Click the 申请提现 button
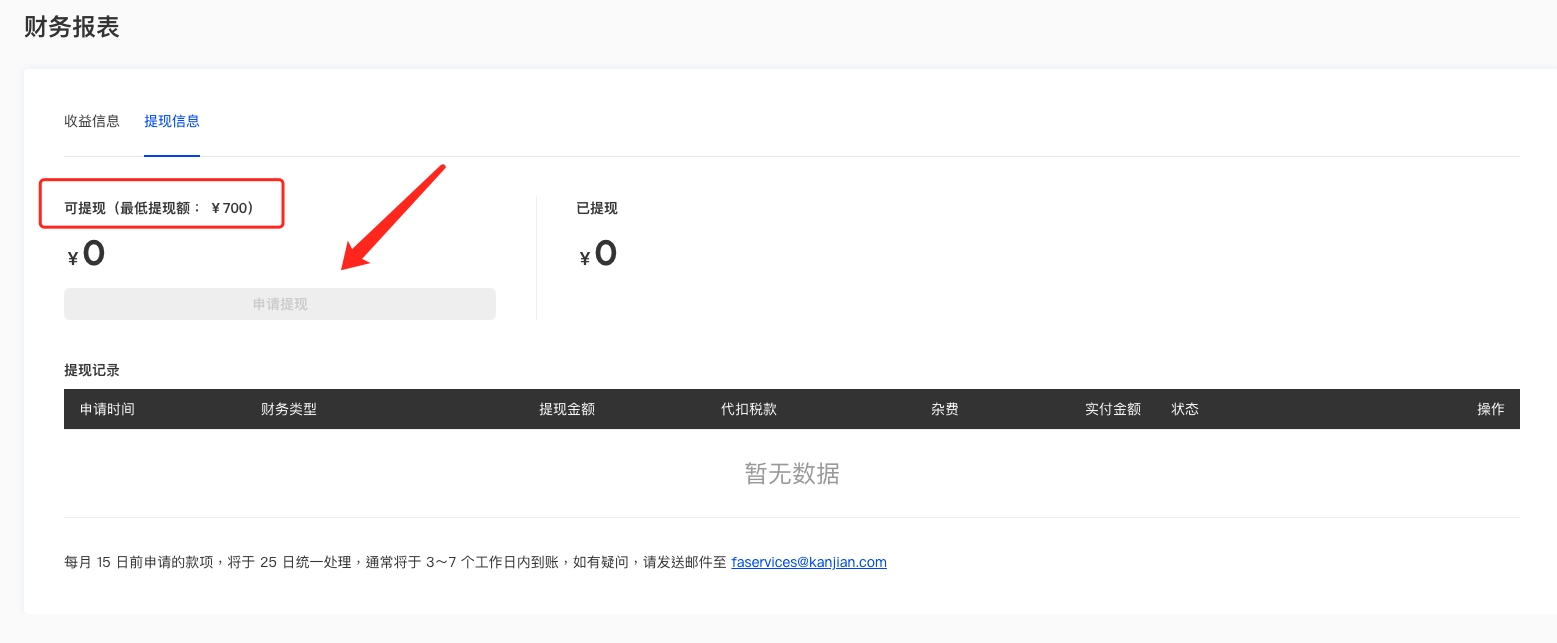Image resolution: width=1557 pixels, height=643 pixels. coord(280,304)
